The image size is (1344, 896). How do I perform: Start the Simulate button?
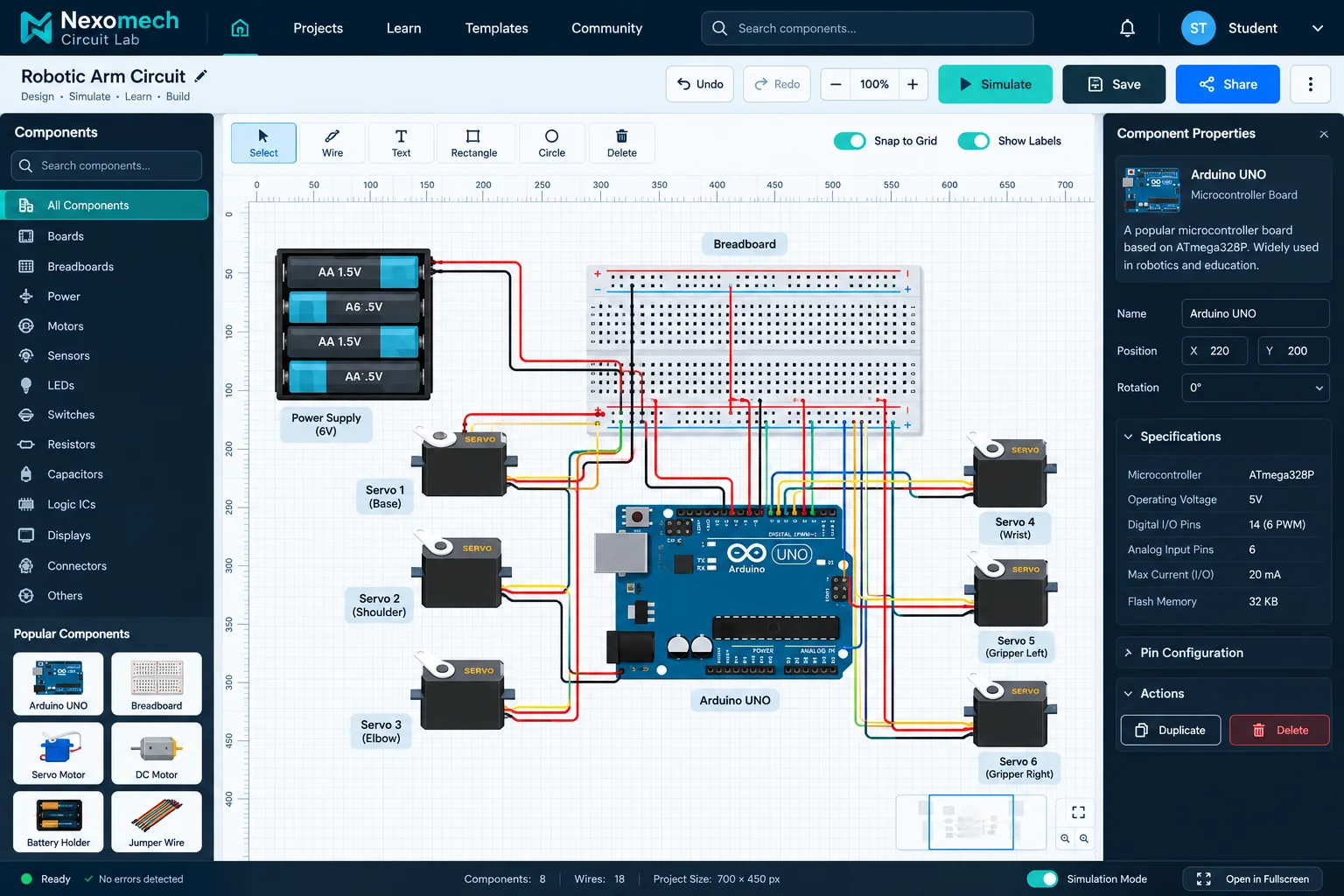point(996,84)
